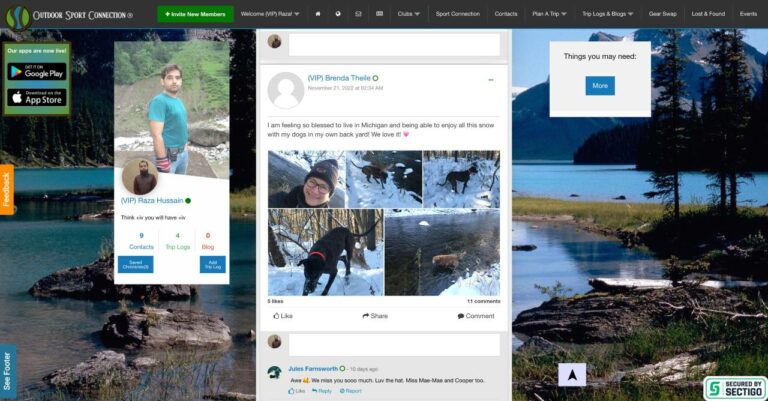Screen dimensions: 768x401
Task: Like Brenda Theile's snow post
Action: click(283, 315)
